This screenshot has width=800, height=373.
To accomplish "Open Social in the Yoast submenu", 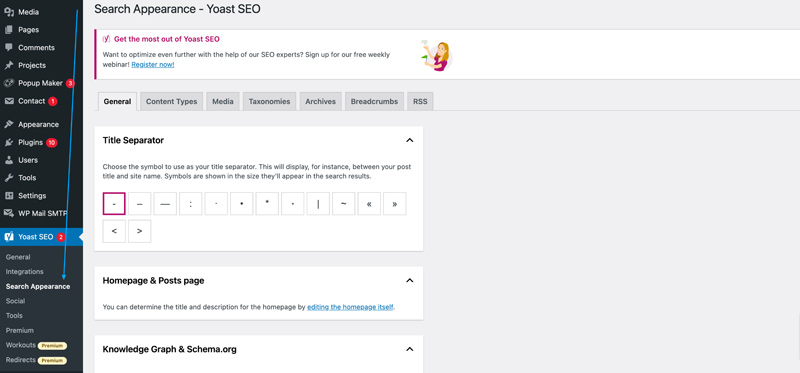I will tap(15, 301).
